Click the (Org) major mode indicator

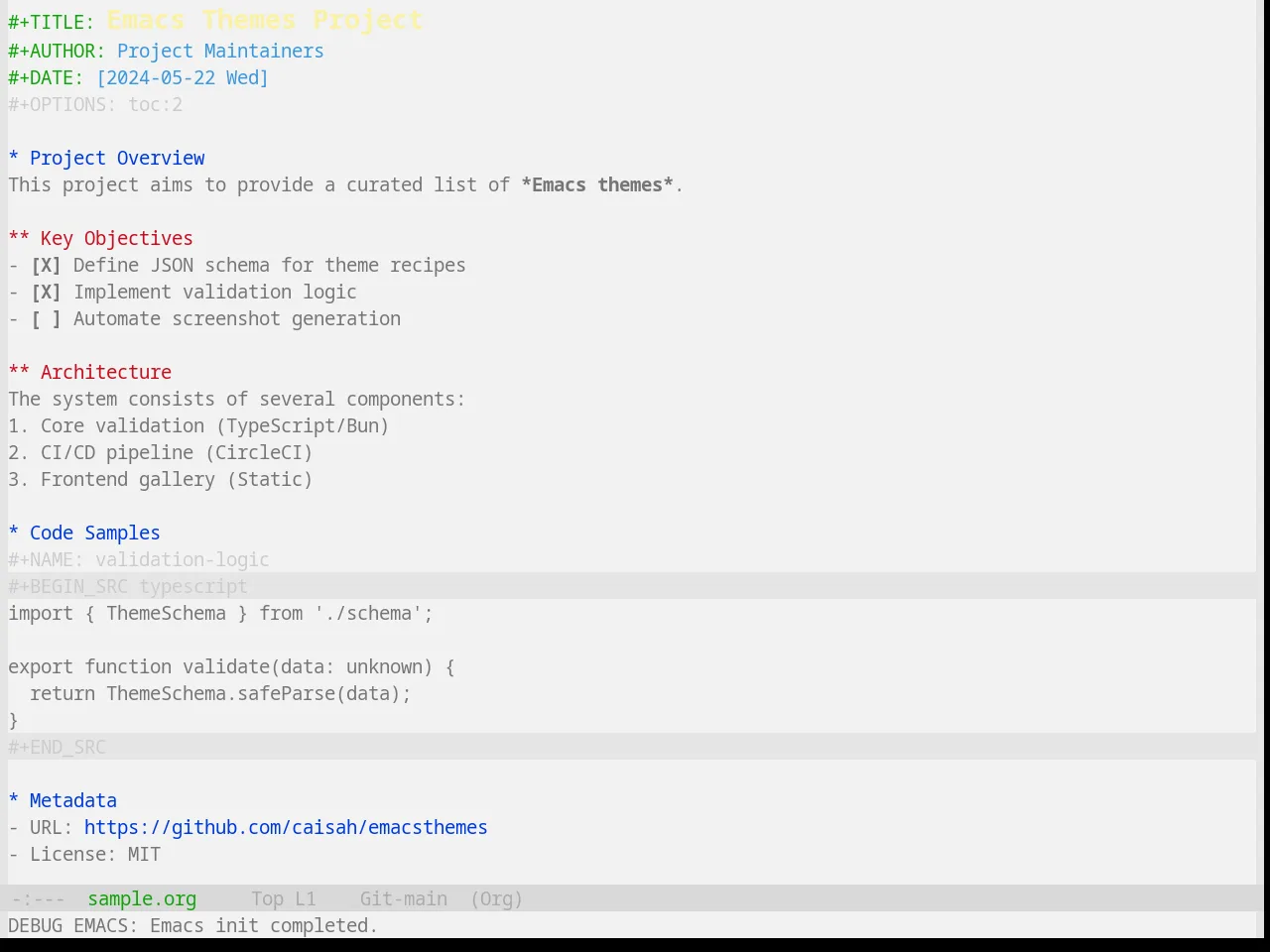497,898
